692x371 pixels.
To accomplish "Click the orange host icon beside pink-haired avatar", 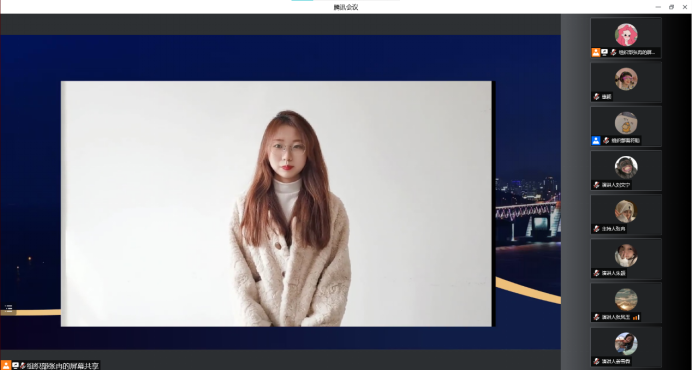I will (x=596, y=52).
